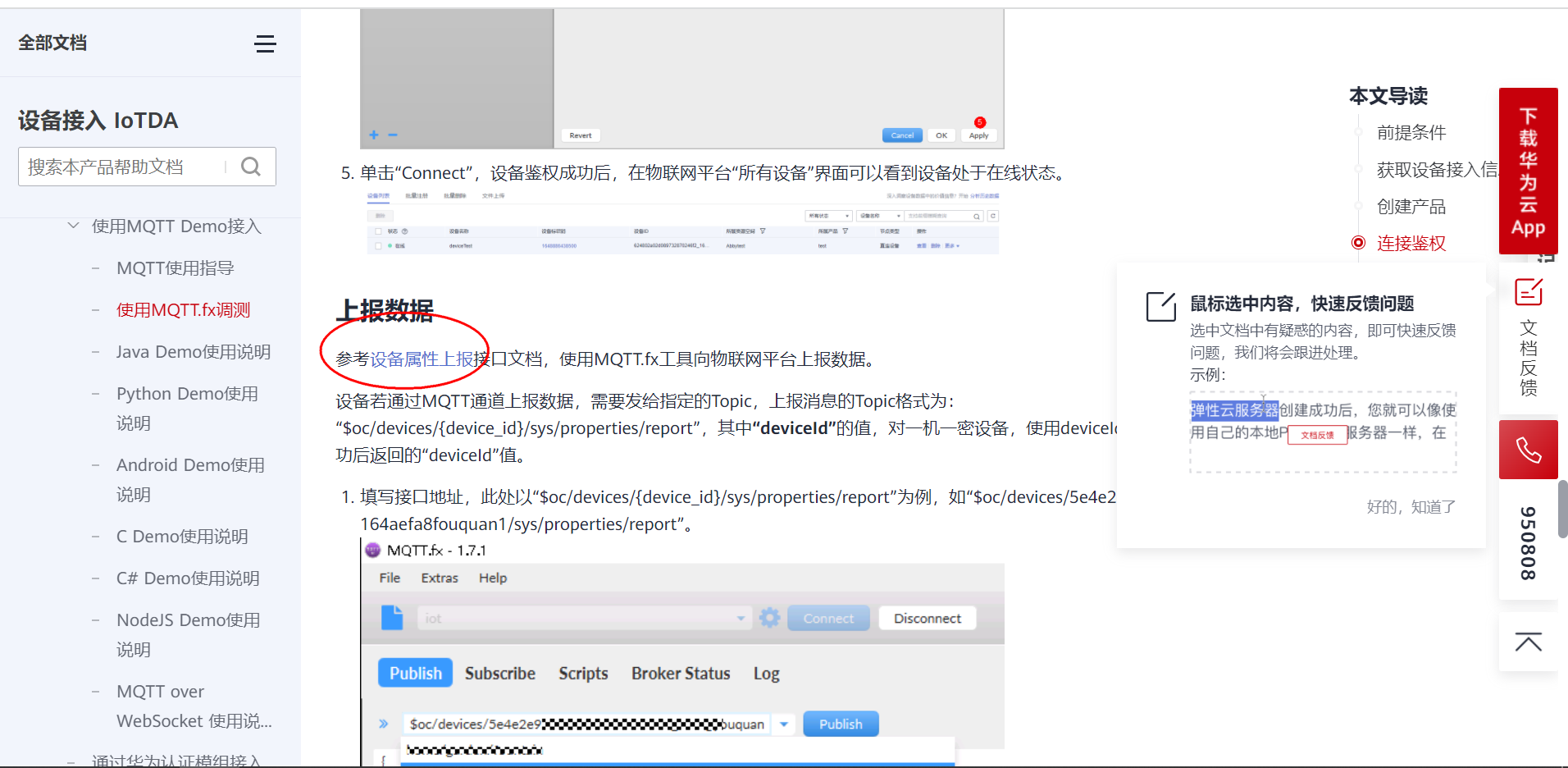
Task: Open NodeJS Demo使用说明 page
Action: point(189,634)
